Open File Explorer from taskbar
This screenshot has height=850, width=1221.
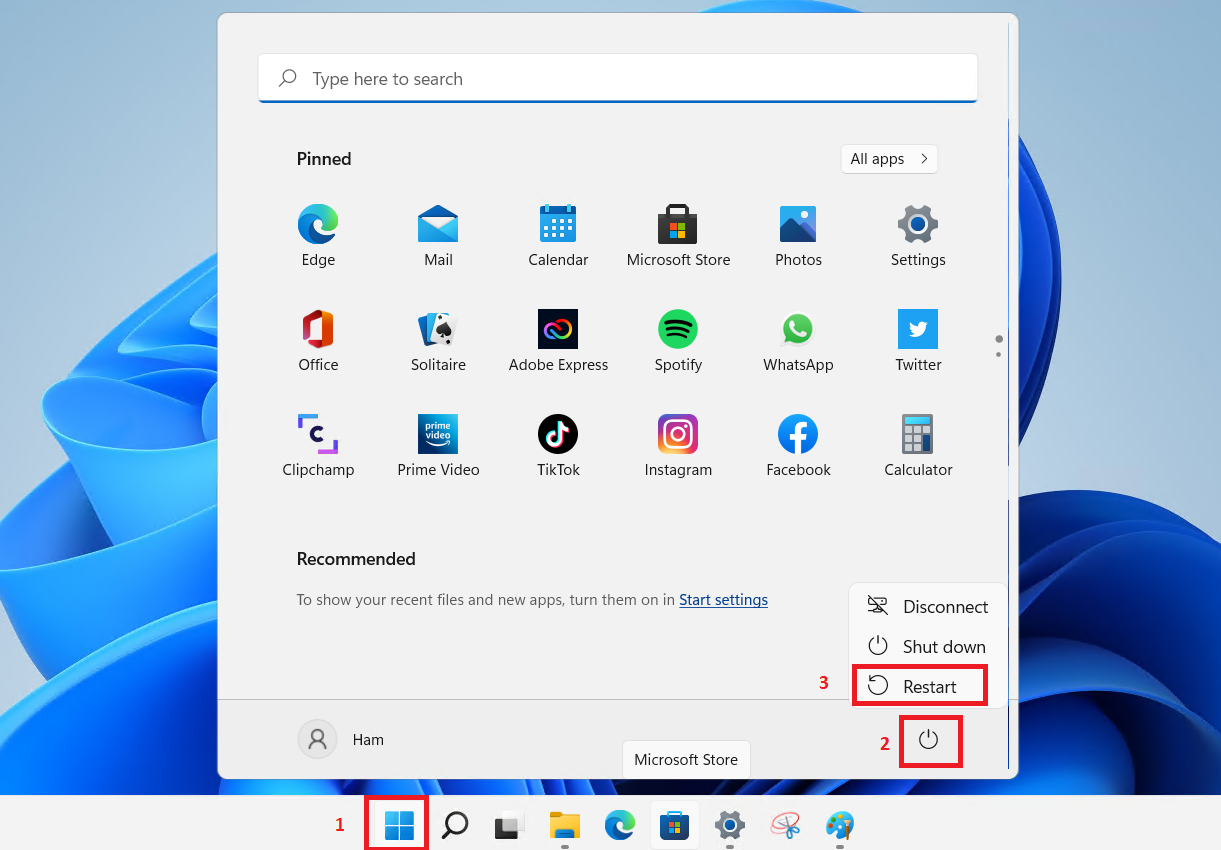click(565, 825)
